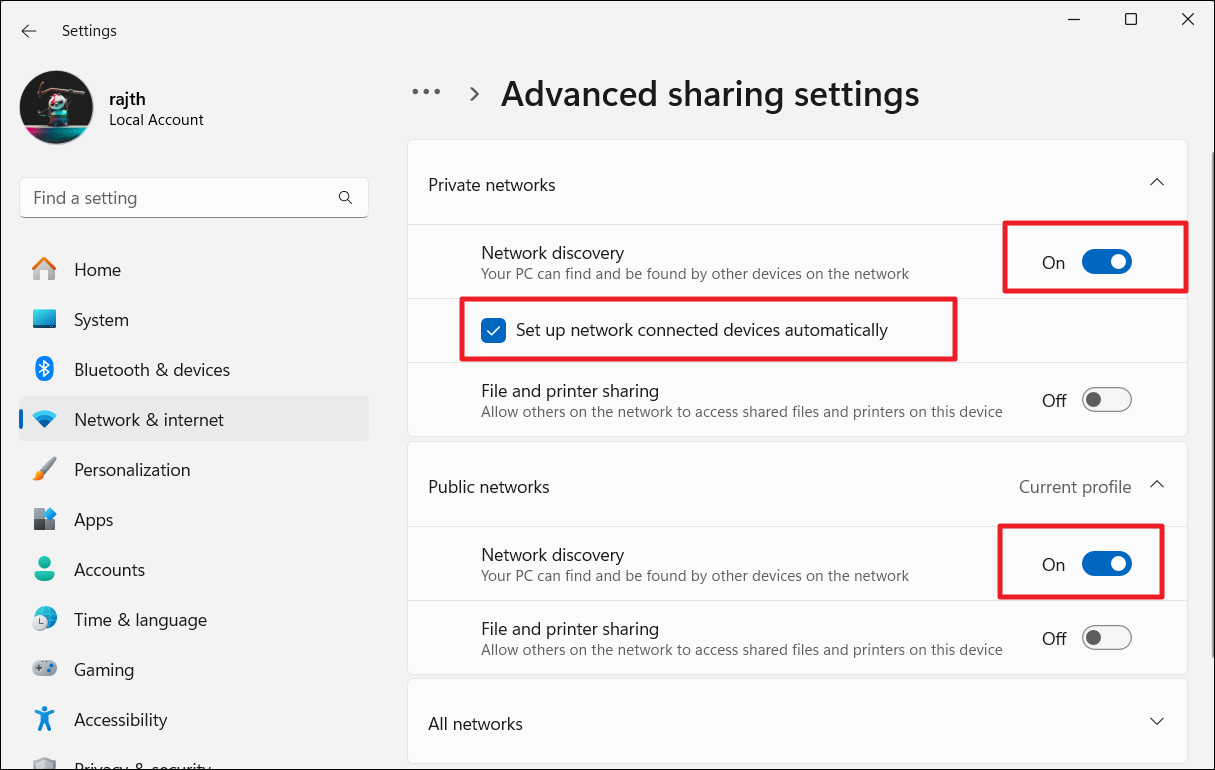Screen dimensions: 1215x770
Task: Enable Public networks File and printer sharing
Action: pyautogui.click(x=1106, y=638)
